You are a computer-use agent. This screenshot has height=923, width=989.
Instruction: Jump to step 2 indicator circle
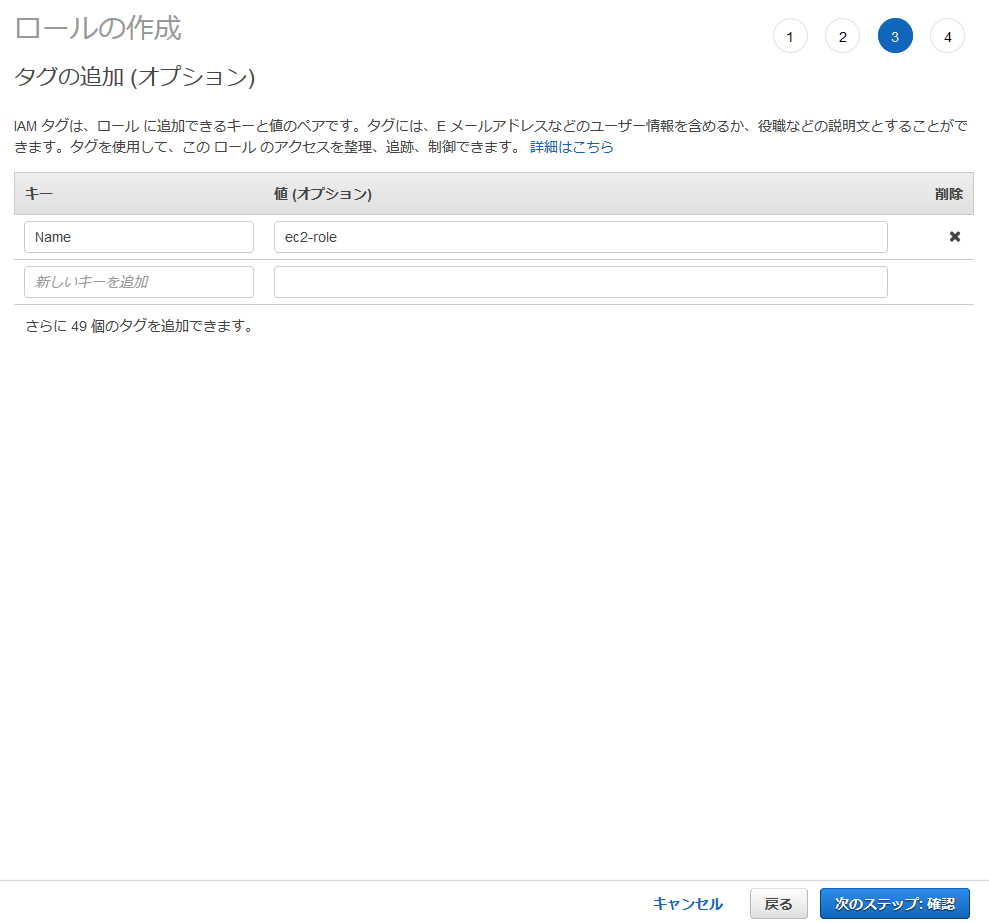coord(842,37)
